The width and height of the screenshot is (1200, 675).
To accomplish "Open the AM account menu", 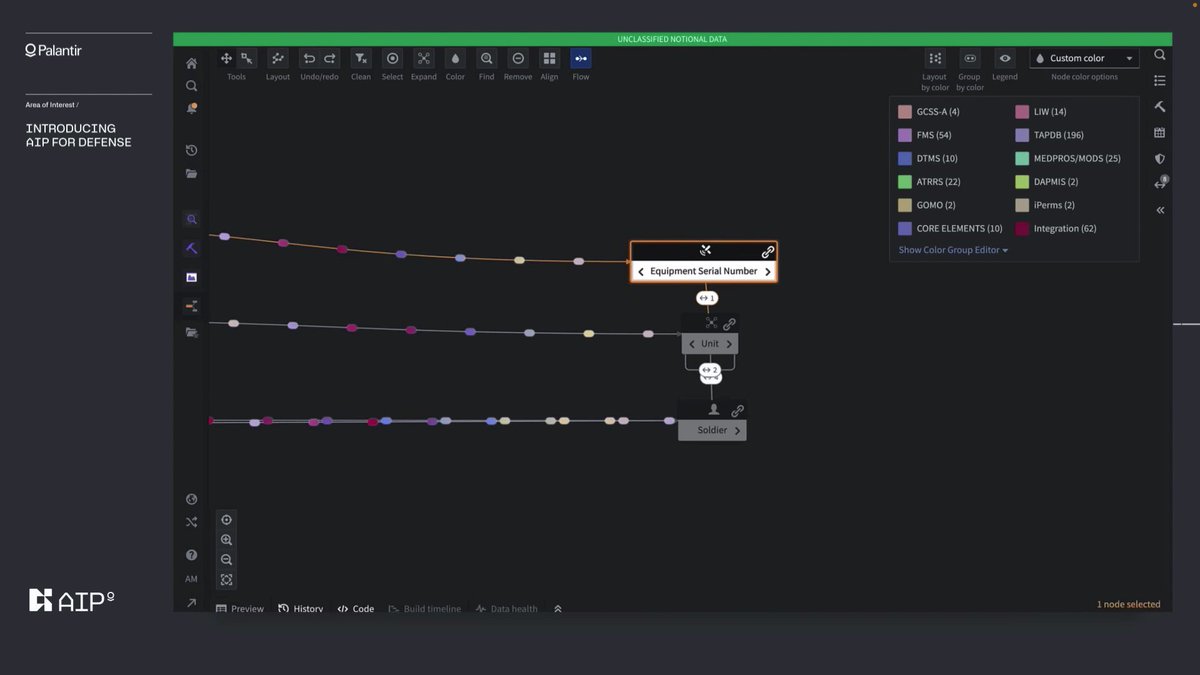I will (191, 579).
